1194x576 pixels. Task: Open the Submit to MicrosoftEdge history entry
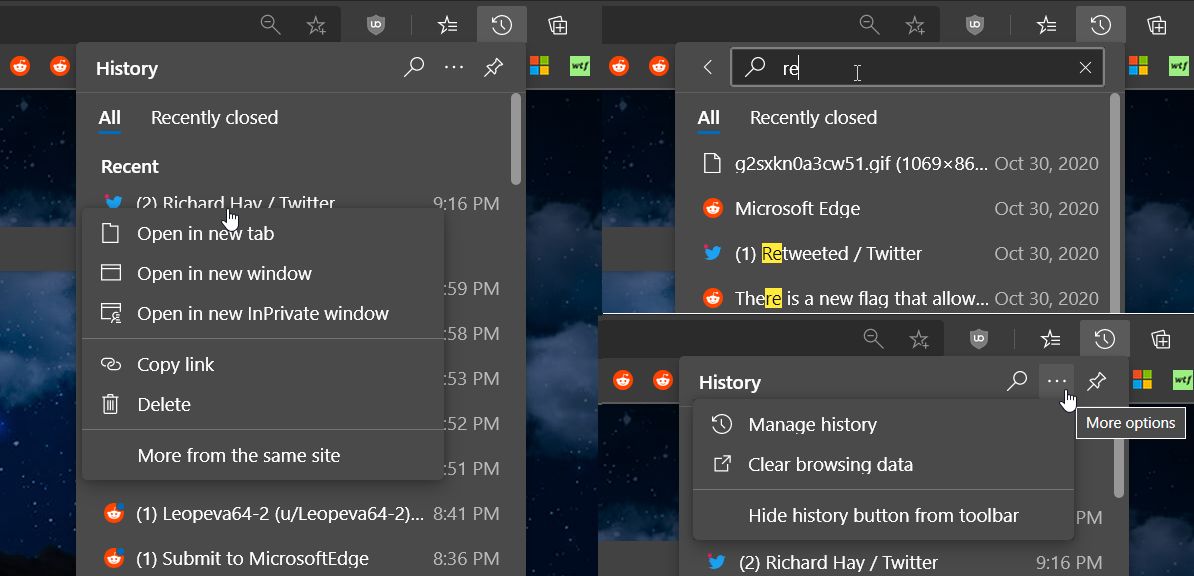point(252,559)
